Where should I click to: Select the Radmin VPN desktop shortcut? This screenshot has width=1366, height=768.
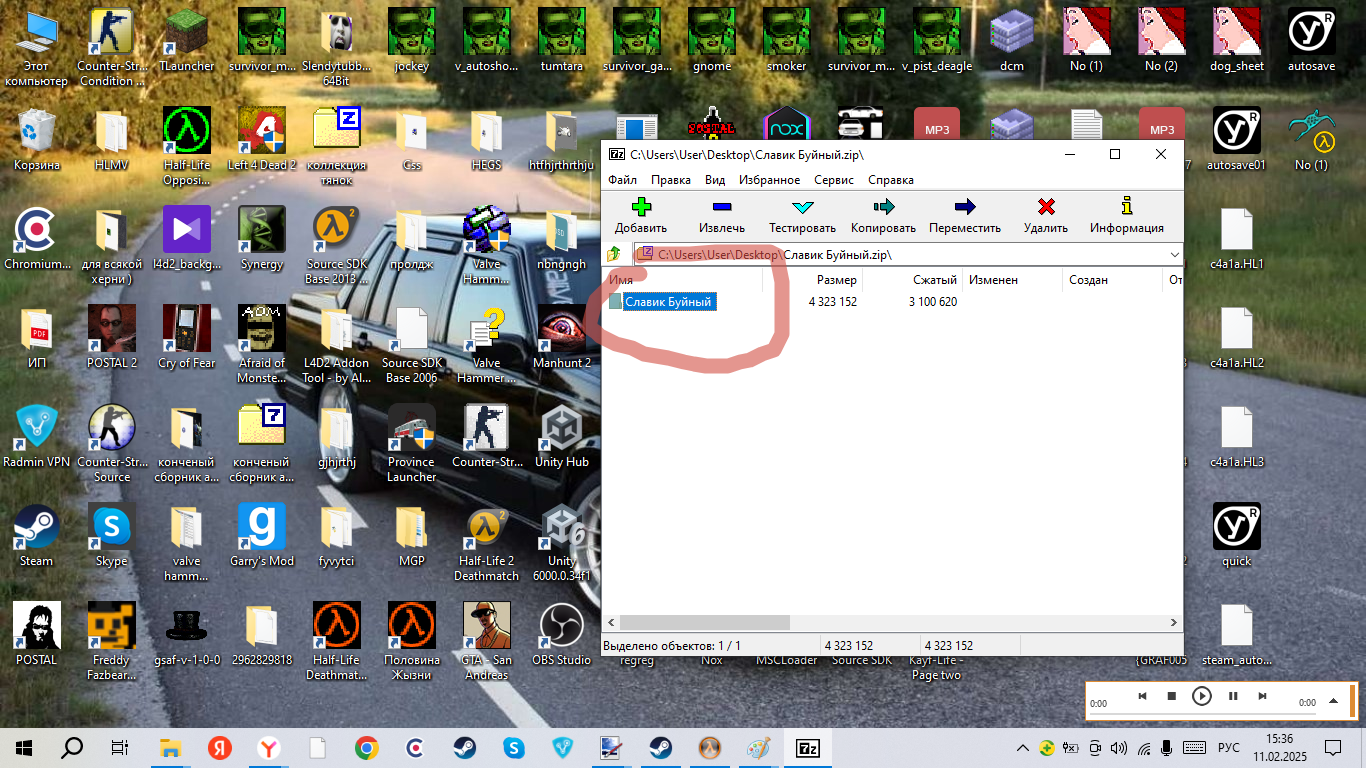click(x=37, y=437)
